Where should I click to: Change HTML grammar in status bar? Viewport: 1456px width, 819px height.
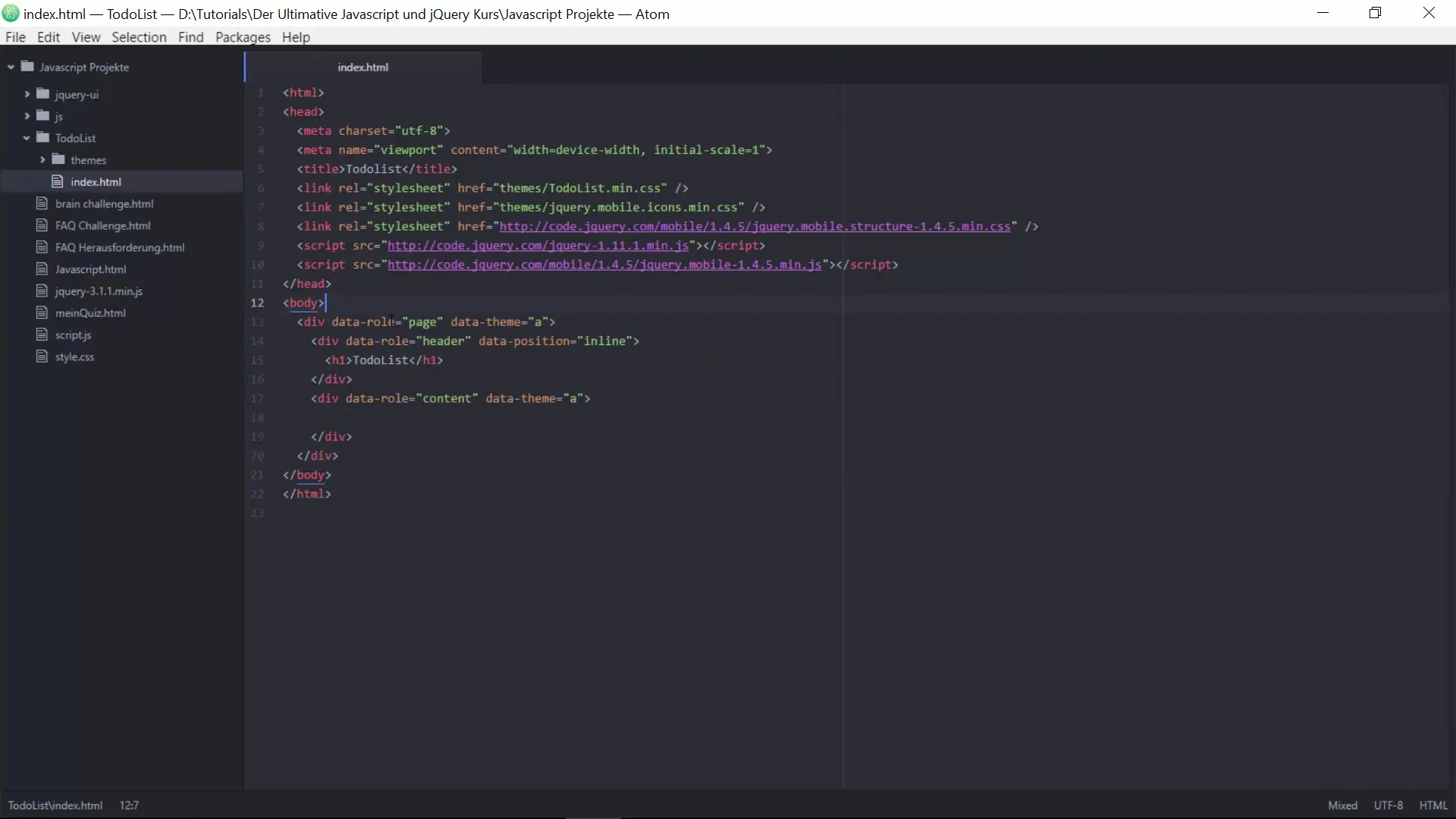click(x=1433, y=805)
